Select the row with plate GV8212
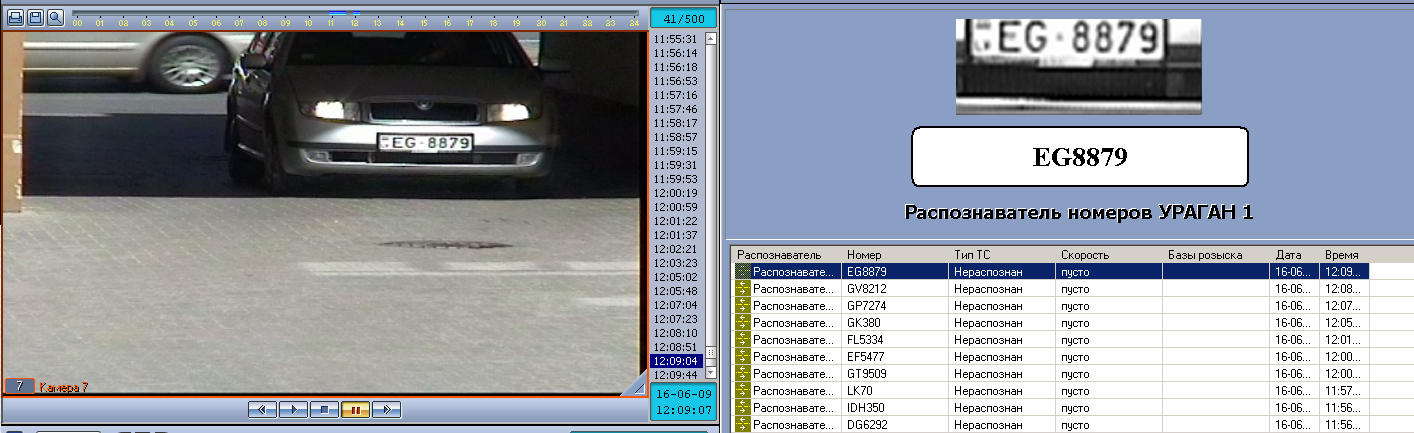Viewport: 1414px width, 433px height. click(x=866, y=289)
